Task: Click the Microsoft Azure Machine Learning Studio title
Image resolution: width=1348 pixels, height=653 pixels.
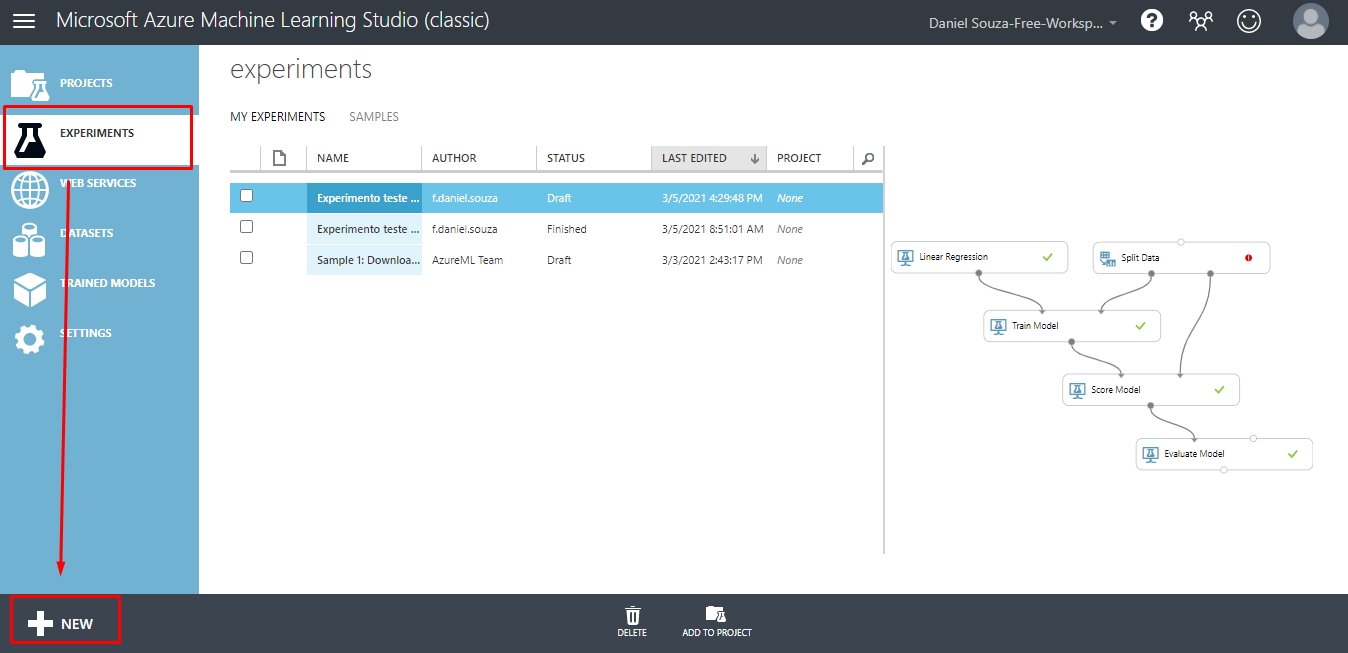Action: pos(273,20)
